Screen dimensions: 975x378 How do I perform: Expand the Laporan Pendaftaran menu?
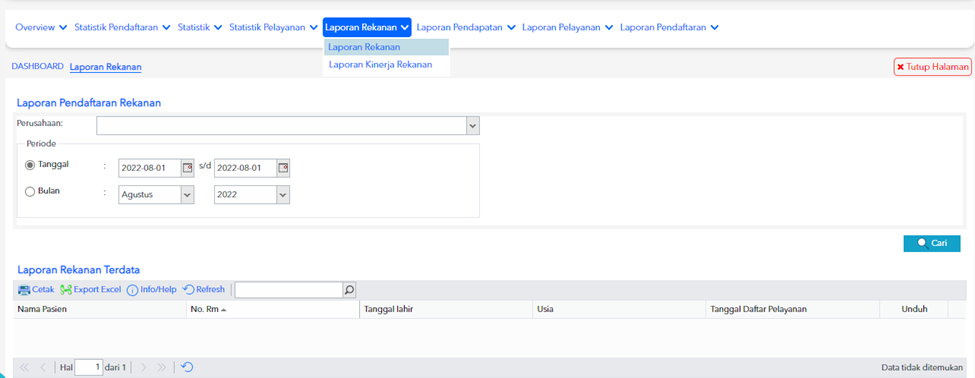[x=670, y=27]
